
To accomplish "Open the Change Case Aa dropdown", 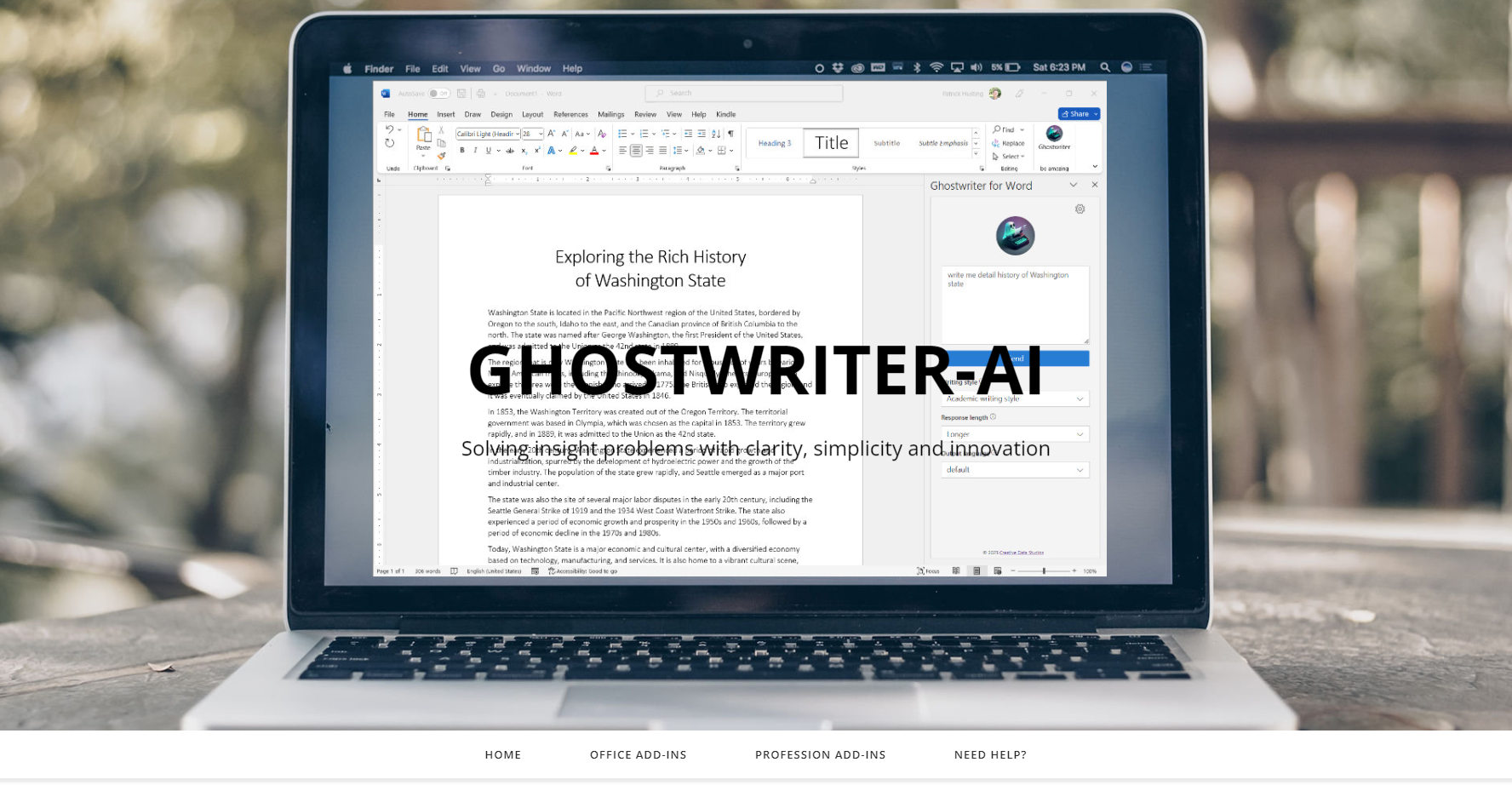I will coord(582,134).
